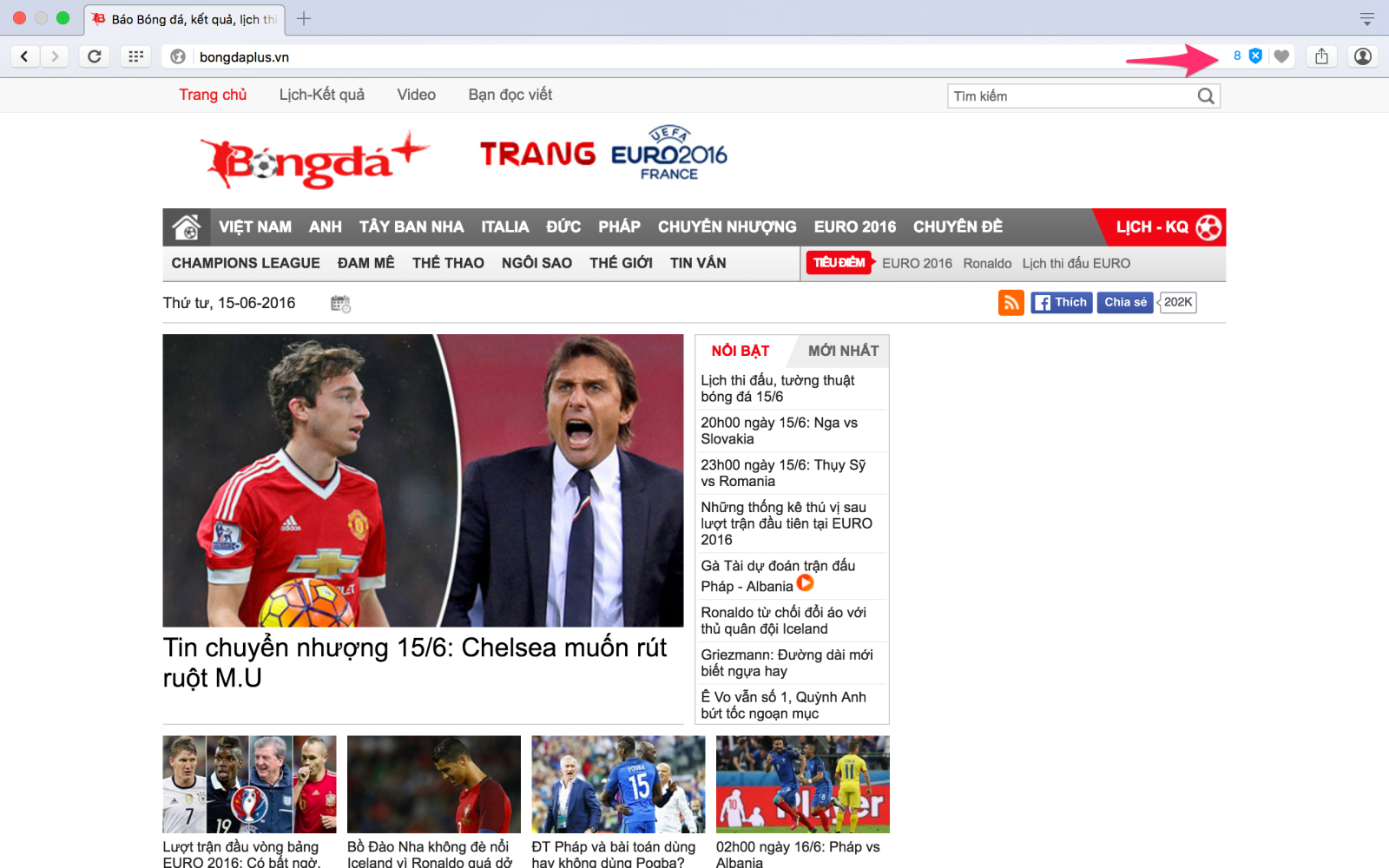Image resolution: width=1389 pixels, height=868 pixels.
Task: Subscribe via the orange RSS icon
Action: click(x=1010, y=302)
